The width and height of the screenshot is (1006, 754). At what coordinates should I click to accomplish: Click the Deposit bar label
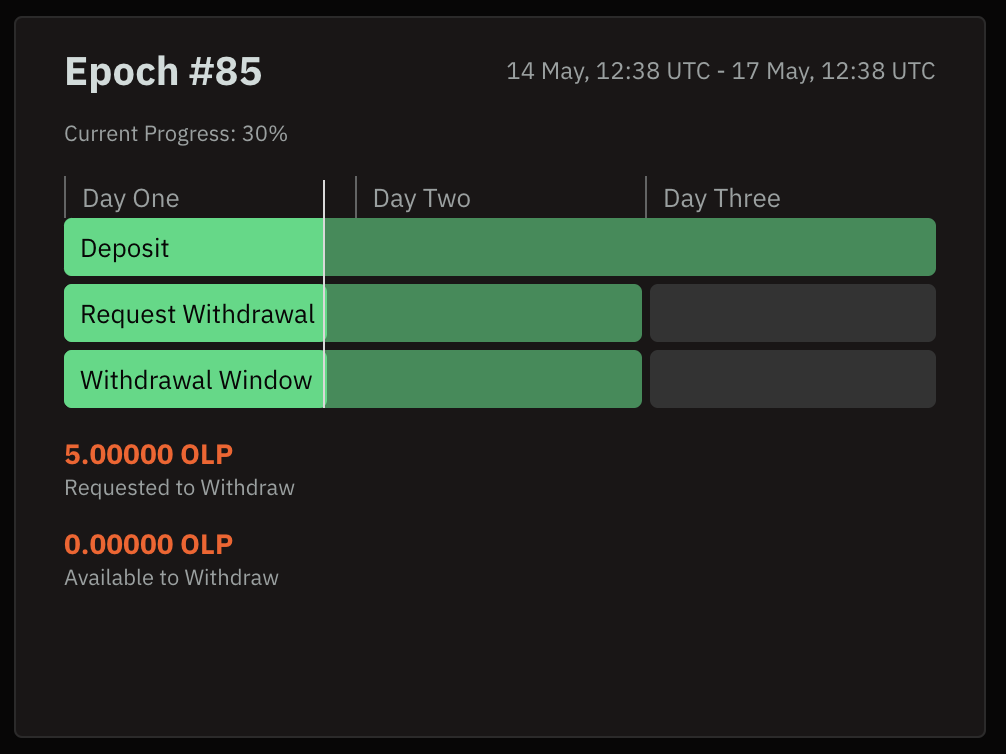[124, 248]
